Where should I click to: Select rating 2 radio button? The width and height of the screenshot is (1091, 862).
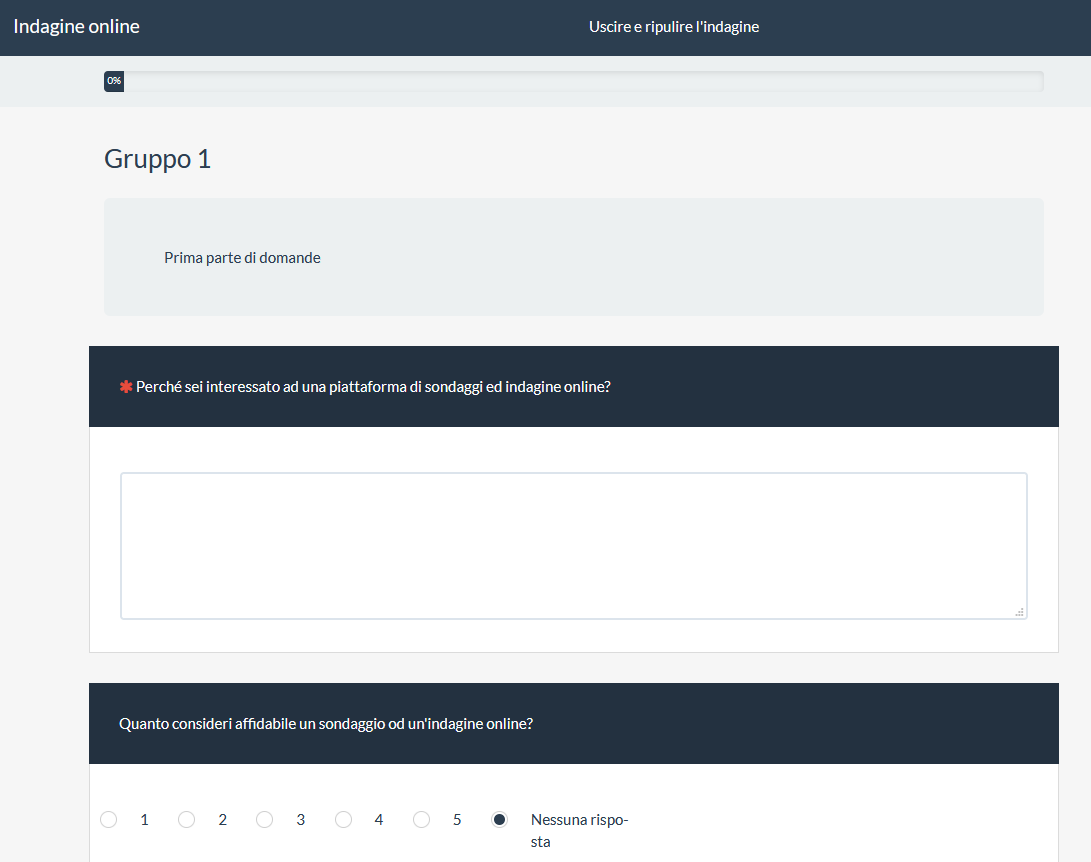tap(186, 820)
